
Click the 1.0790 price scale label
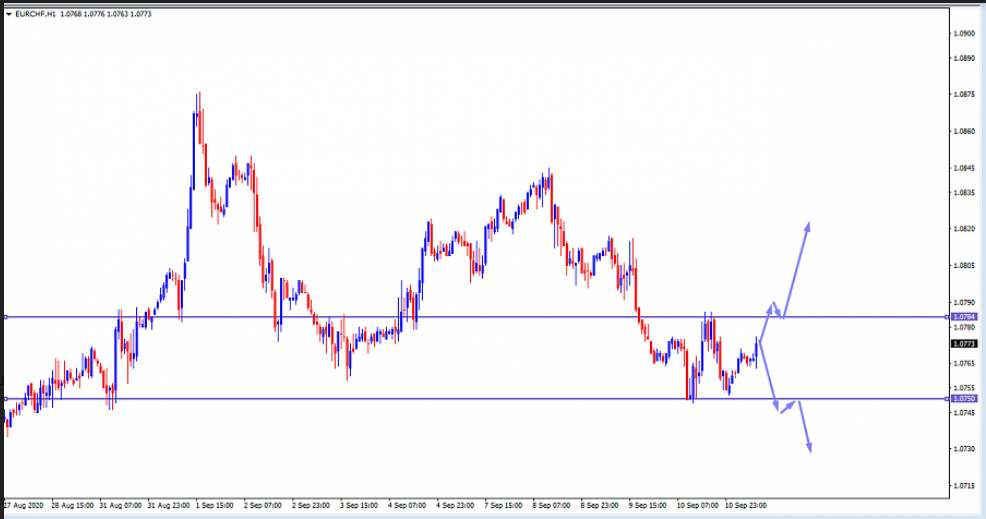(965, 303)
